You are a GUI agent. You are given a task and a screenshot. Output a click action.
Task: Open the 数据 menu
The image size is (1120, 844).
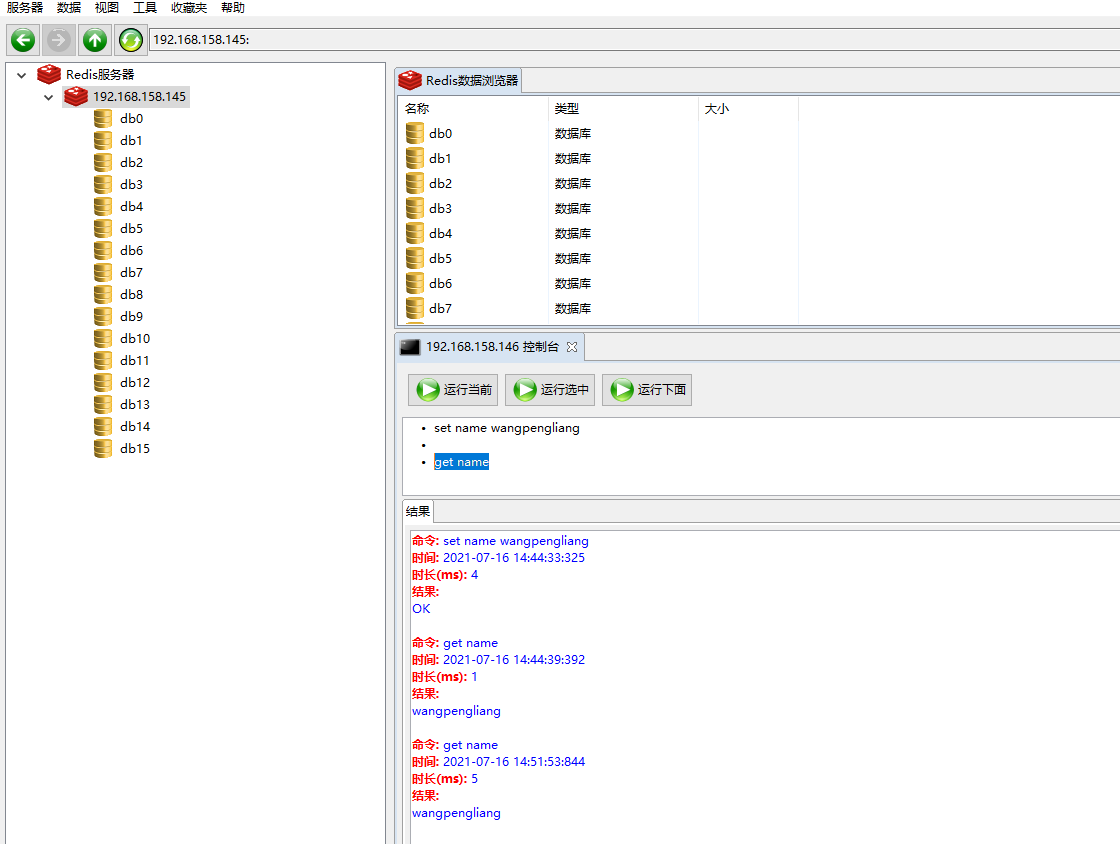pyautogui.click(x=69, y=8)
